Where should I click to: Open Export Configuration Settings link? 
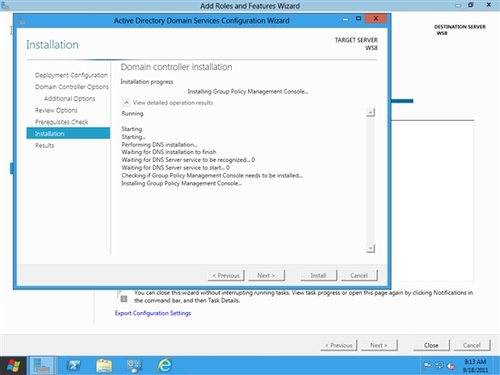click(x=153, y=313)
